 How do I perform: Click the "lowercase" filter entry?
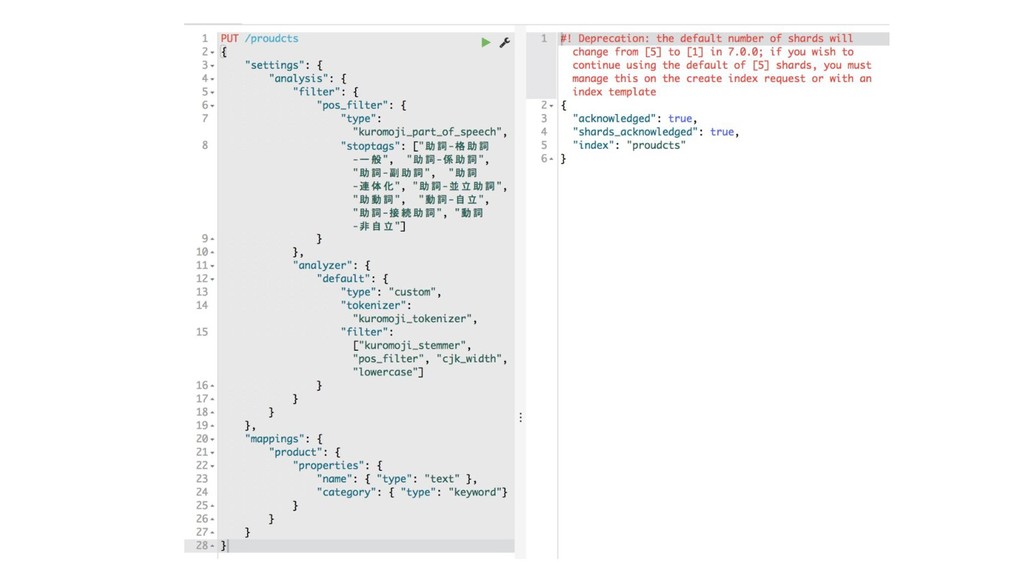385,372
